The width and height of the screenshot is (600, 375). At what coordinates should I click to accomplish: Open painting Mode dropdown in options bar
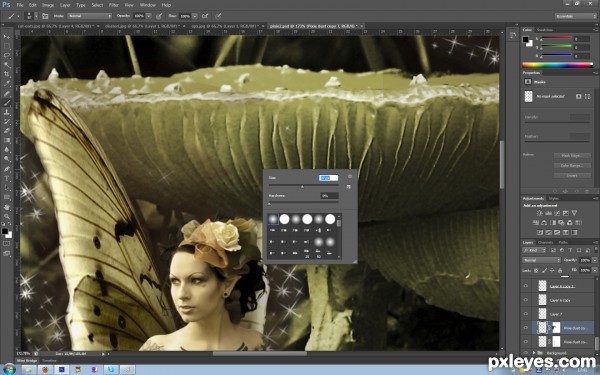[x=90, y=16]
